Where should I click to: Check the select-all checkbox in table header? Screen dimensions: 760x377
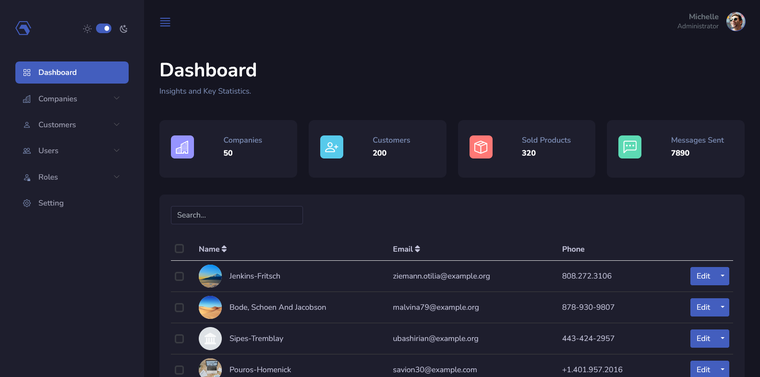tap(179, 249)
